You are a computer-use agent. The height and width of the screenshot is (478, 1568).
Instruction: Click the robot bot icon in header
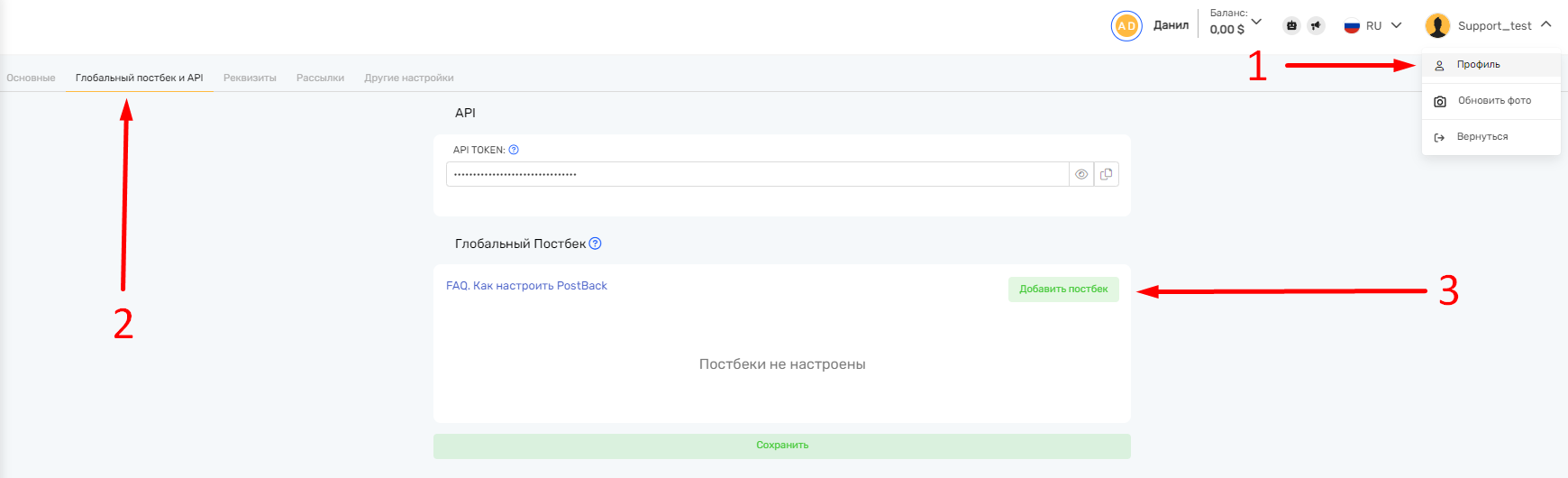click(1291, 26)
